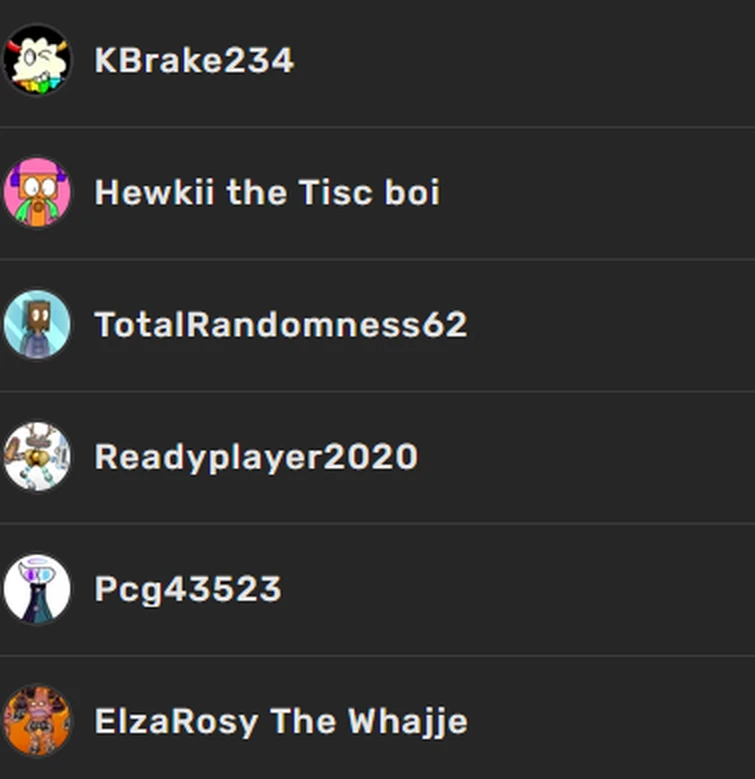
Task: Open KBrake234's sheep avatar picture
Action: click(37, 60)
